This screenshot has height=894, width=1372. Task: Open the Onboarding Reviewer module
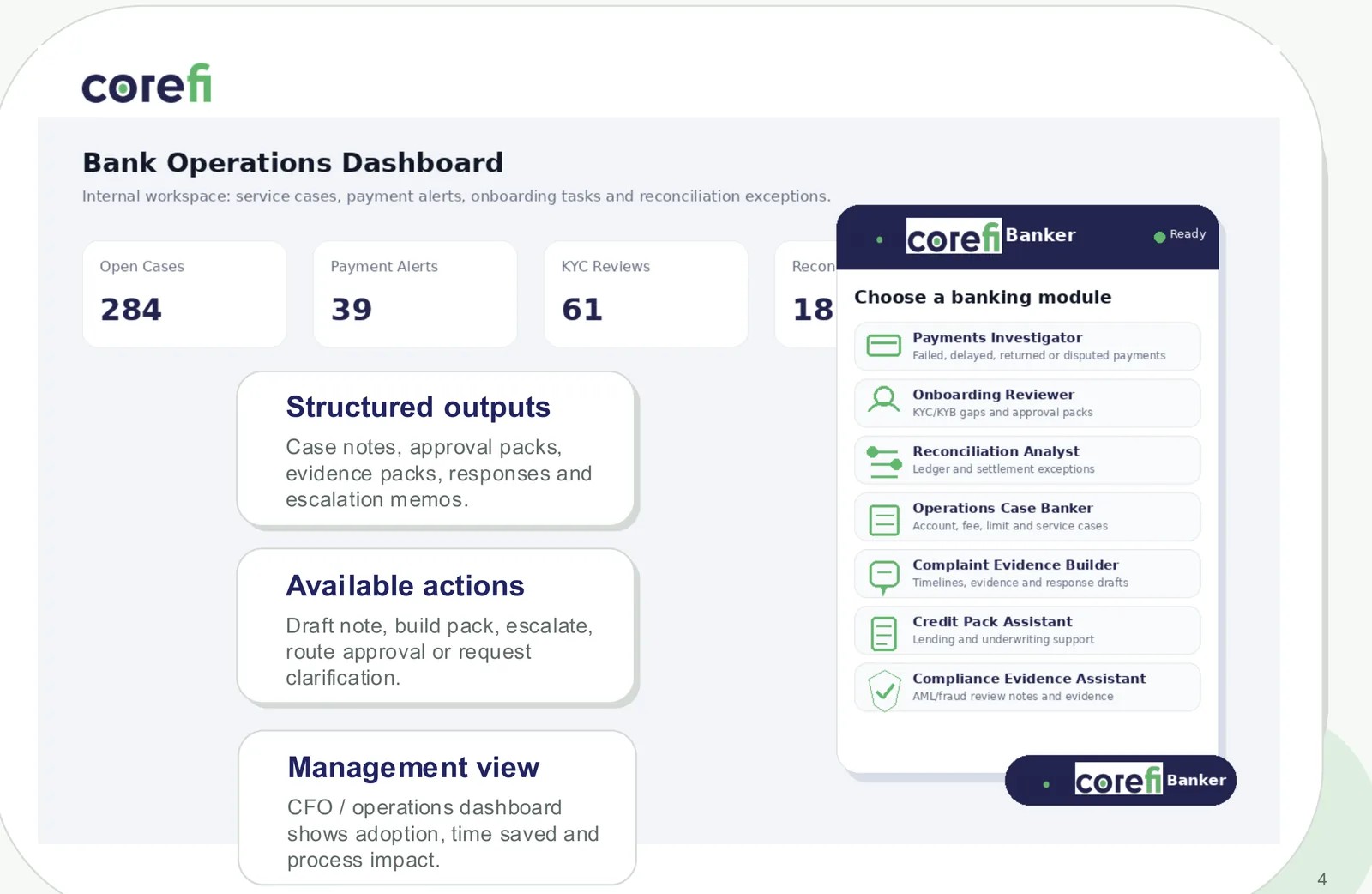point(1027,403)
